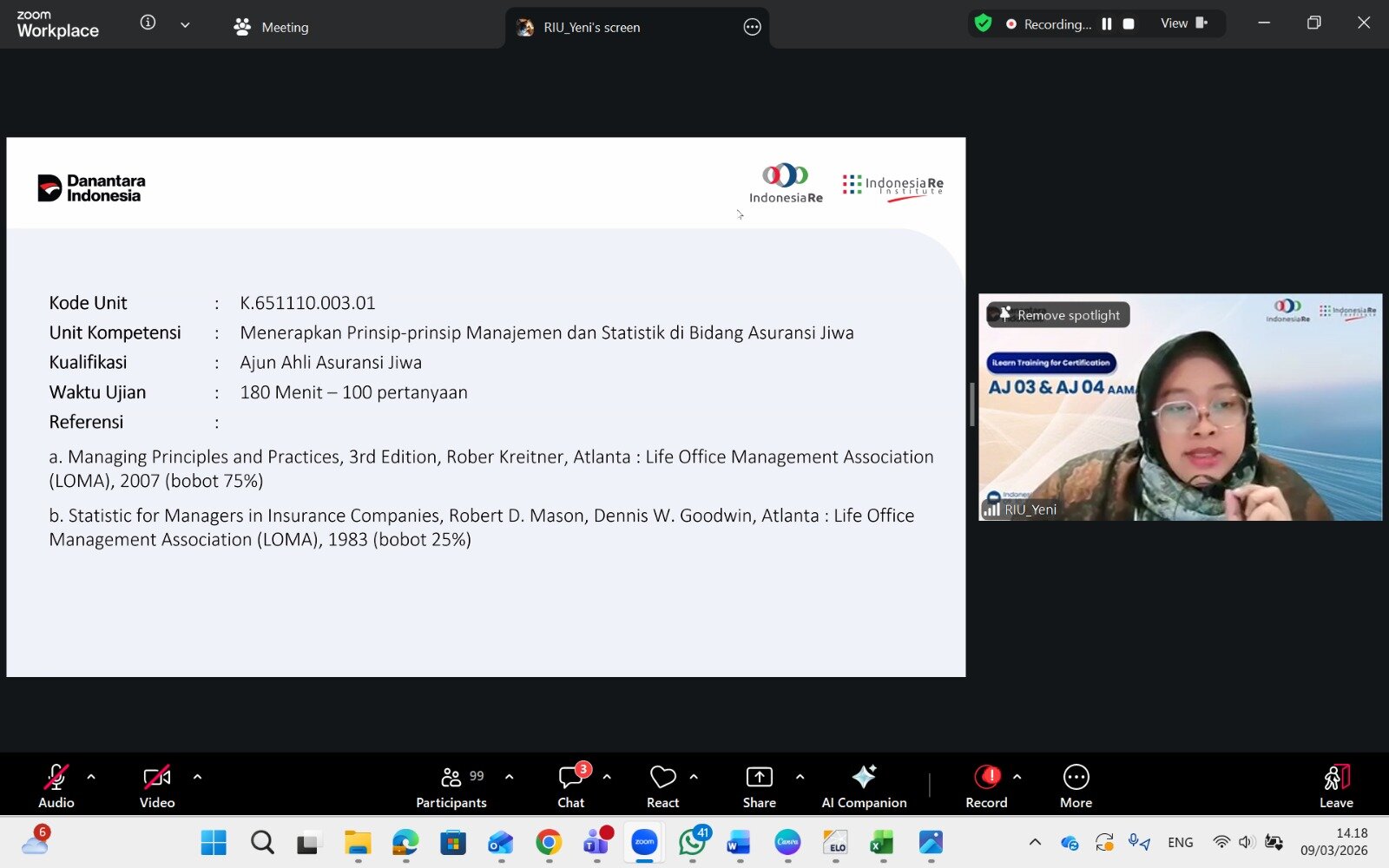This screenshot has width=1389, height=868.
Task: Click the Record button in toolbar
Action: (987, 786)
